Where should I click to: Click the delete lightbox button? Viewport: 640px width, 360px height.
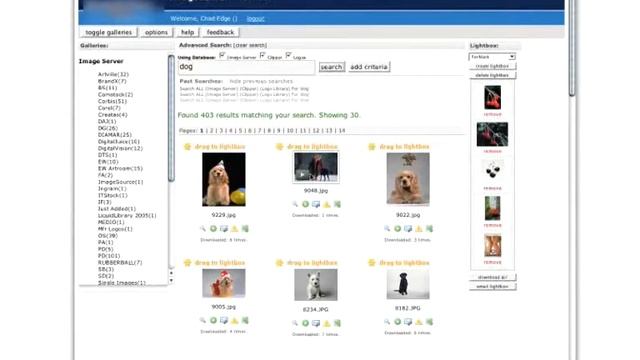point(492,76)
